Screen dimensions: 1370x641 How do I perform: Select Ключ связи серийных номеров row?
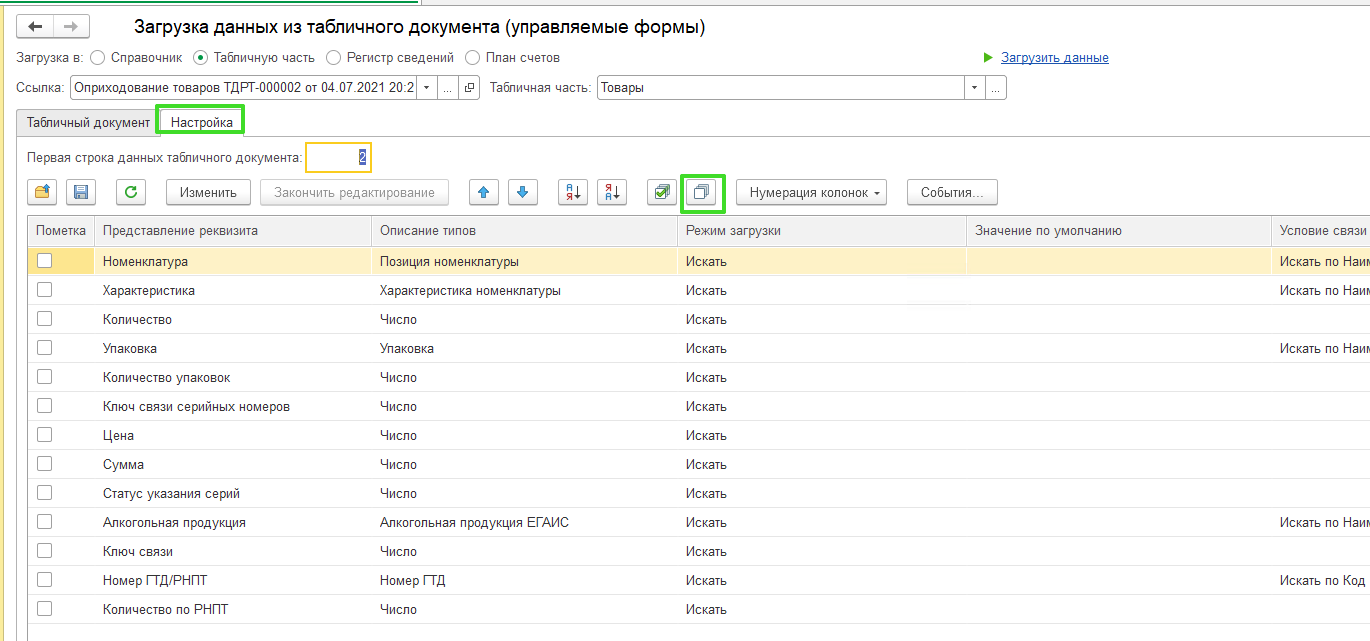tap(699, 406)
